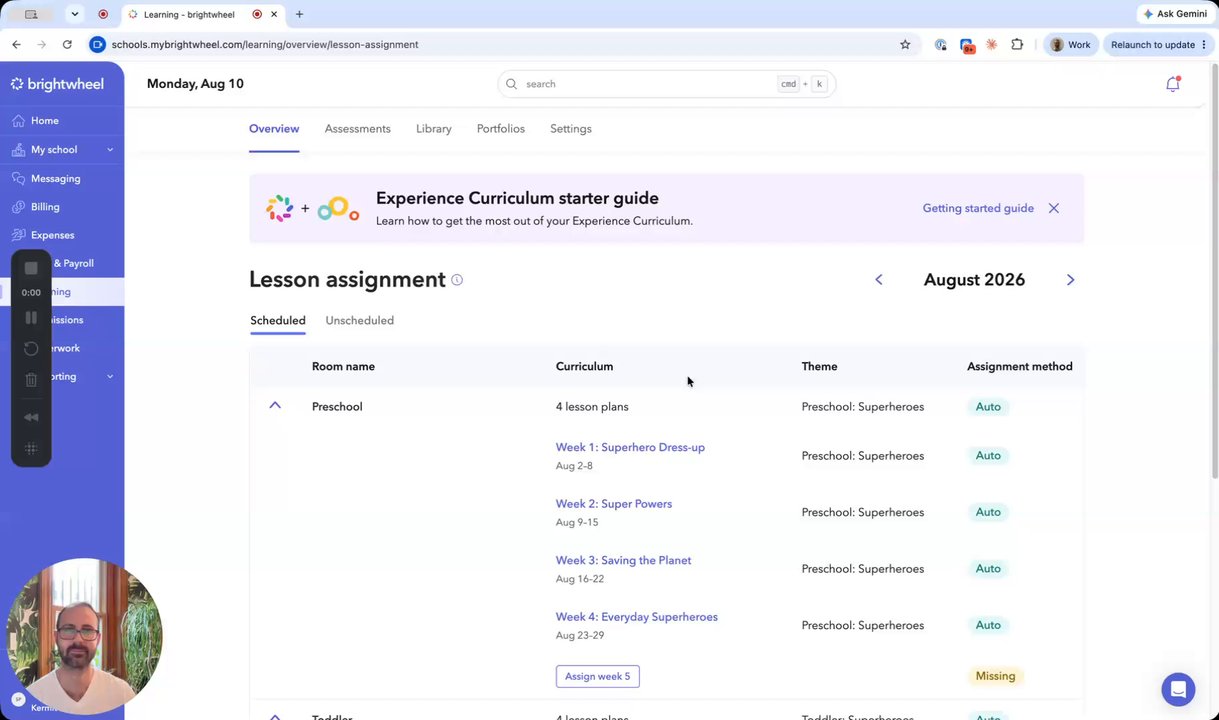Delete the screen recording
The height and width of the screenshot is (720, 1219).
tap(31, 380)
